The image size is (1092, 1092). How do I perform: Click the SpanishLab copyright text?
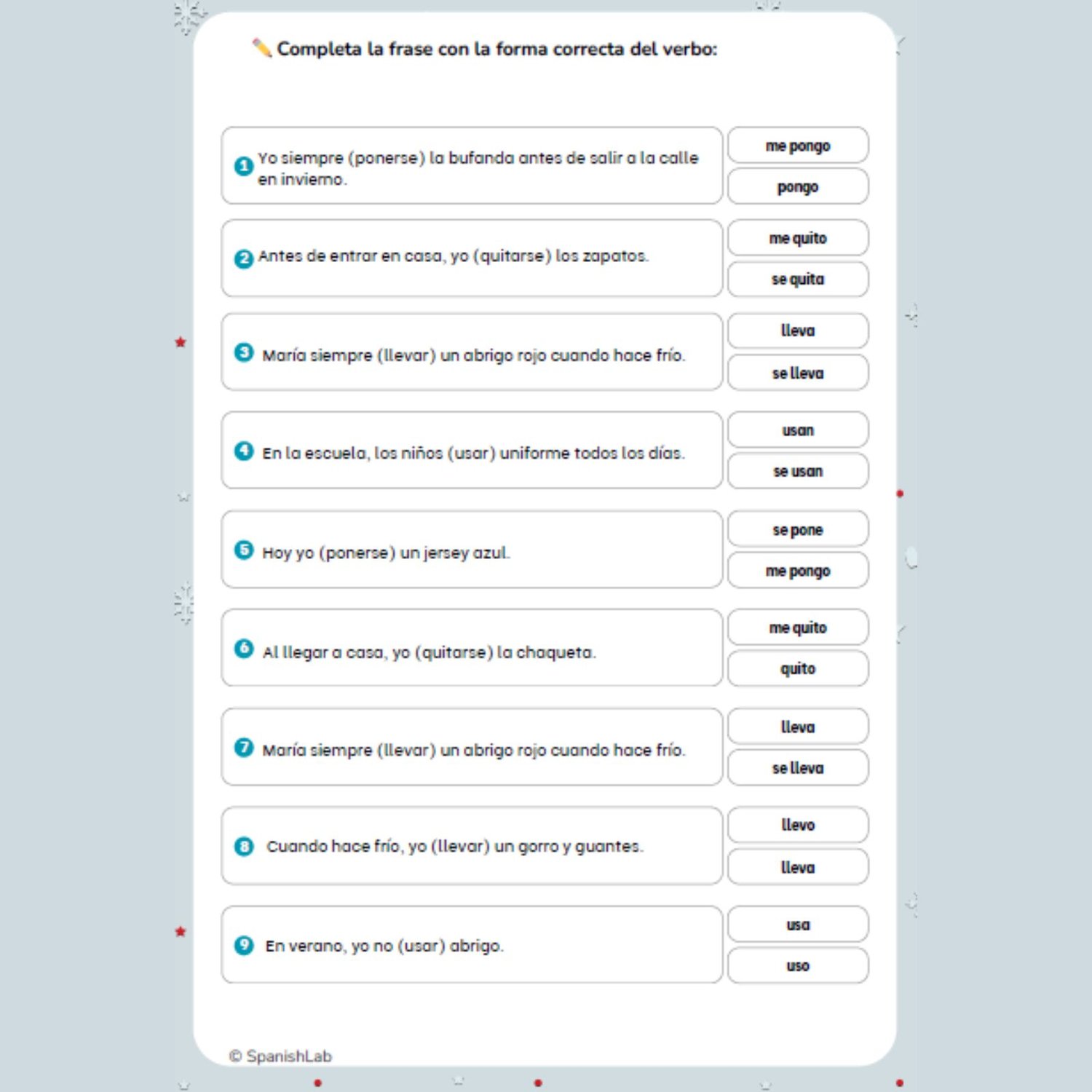click(x=281, y=1056)
